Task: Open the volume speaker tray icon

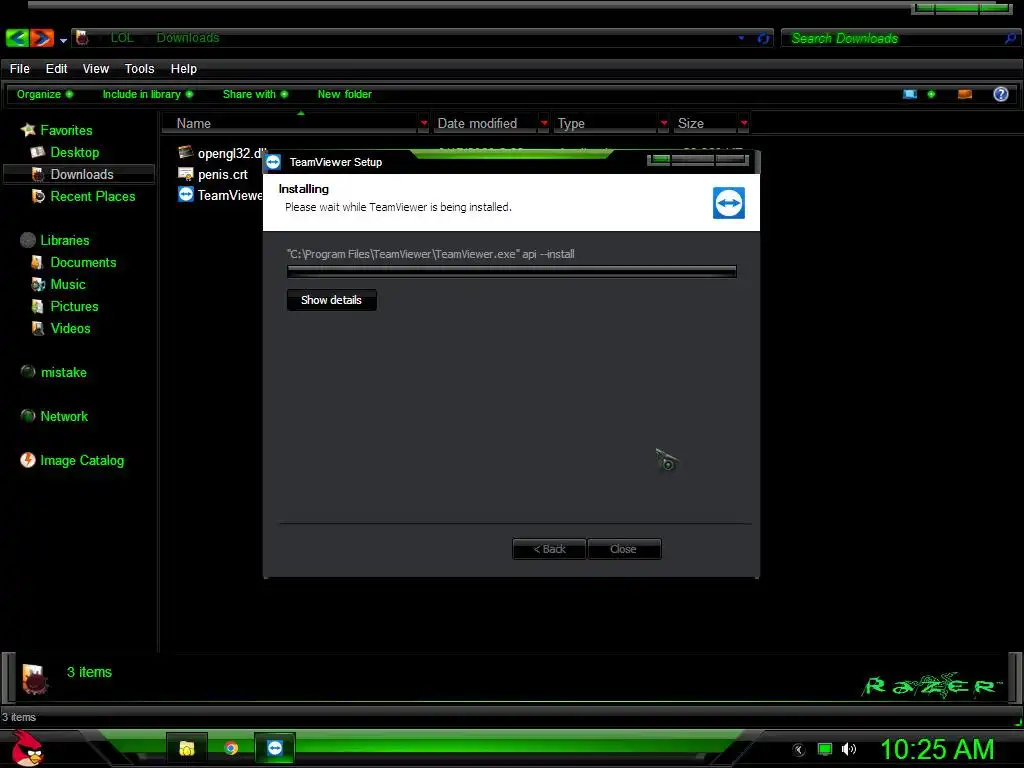Action: click(x=848, y=749)
